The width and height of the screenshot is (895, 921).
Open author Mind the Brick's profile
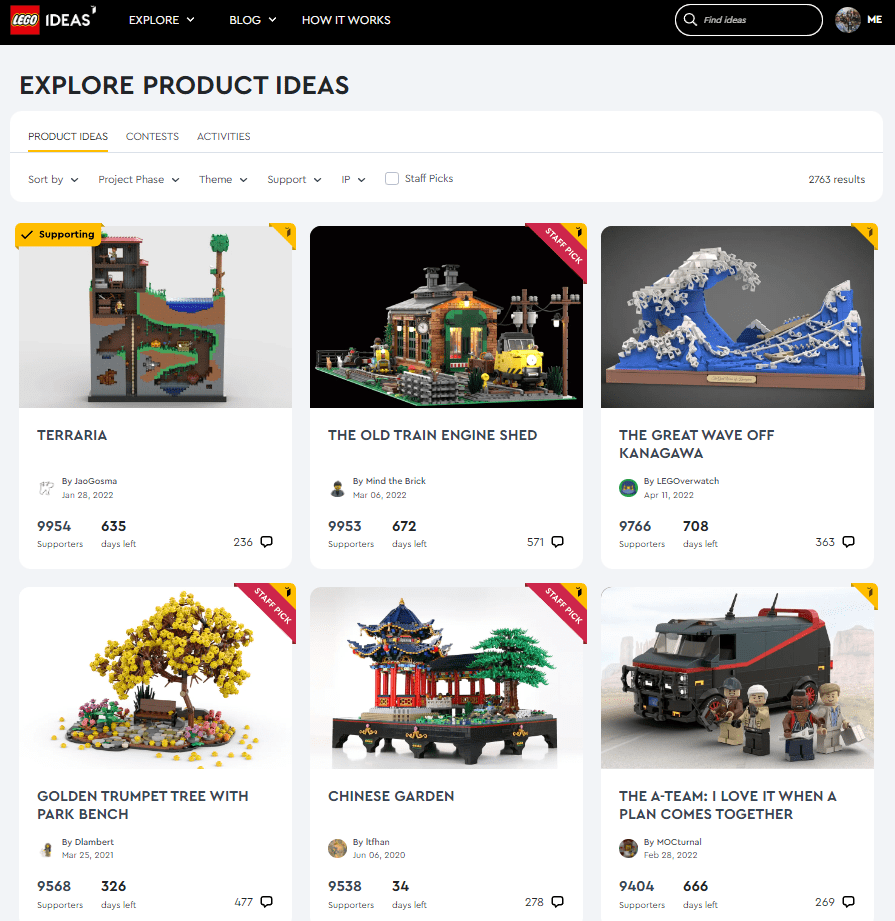(x=395, y=480)
